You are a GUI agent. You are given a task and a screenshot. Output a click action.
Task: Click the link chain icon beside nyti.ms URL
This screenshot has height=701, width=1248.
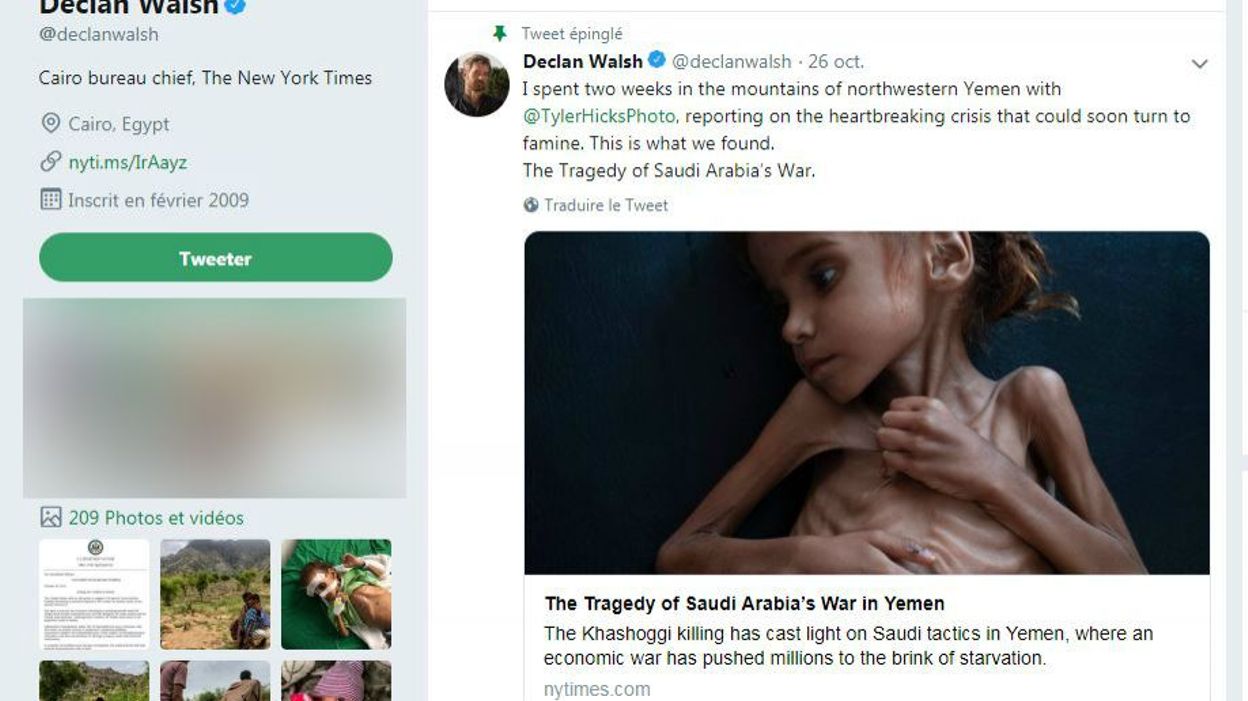(51, 162)
